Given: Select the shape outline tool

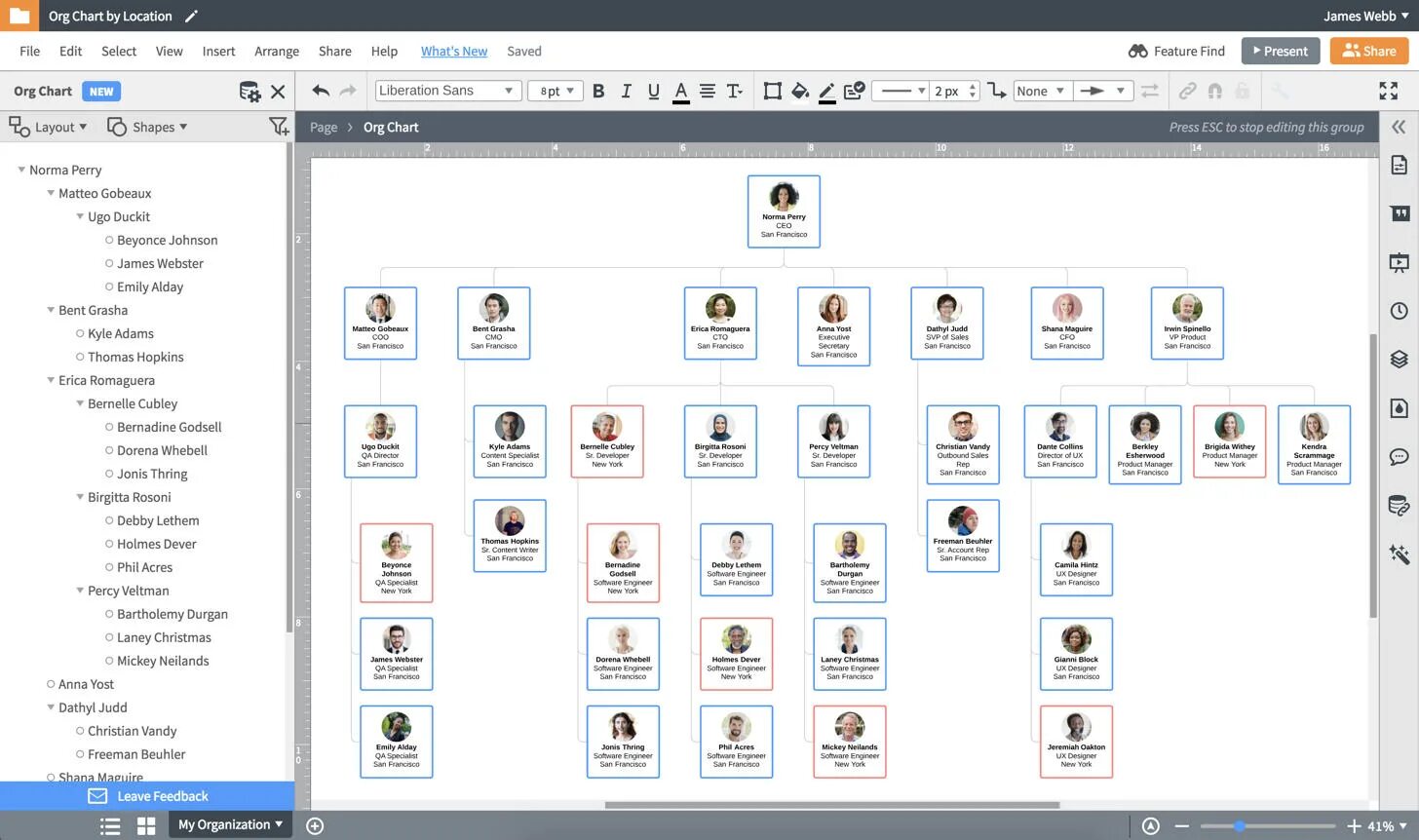Looking at the screenshot, I should [772, 91].
